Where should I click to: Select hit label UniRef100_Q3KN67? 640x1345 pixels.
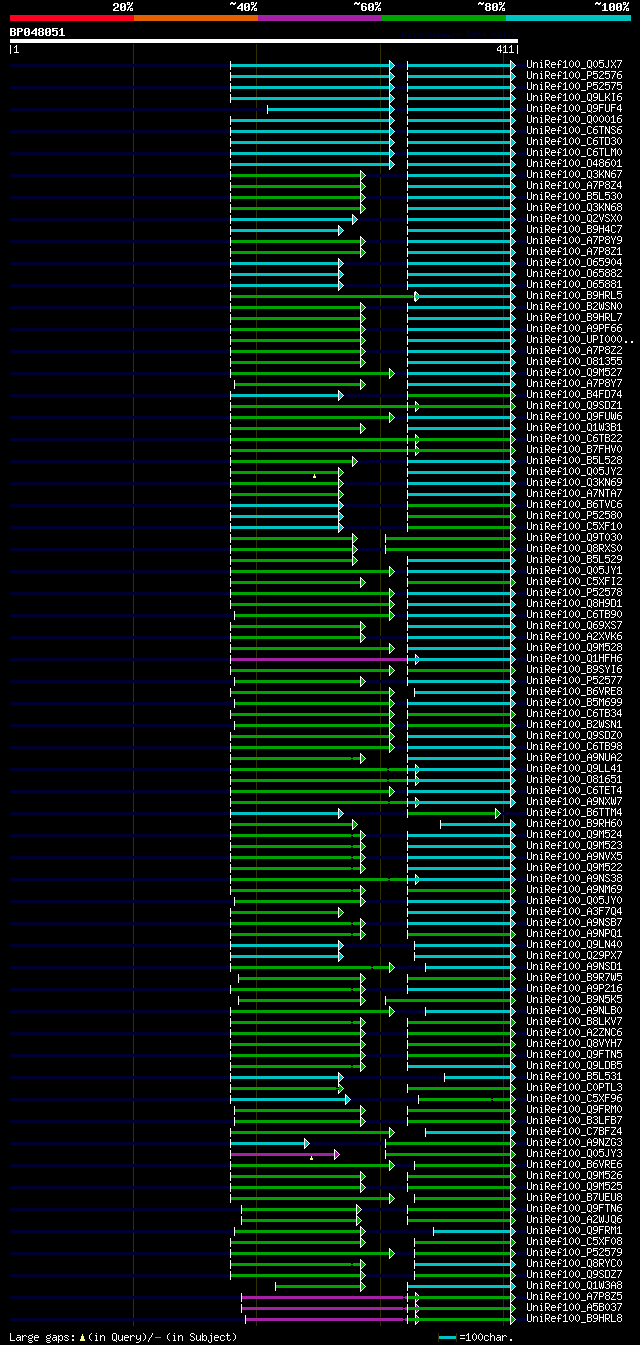tap(574, 174)
